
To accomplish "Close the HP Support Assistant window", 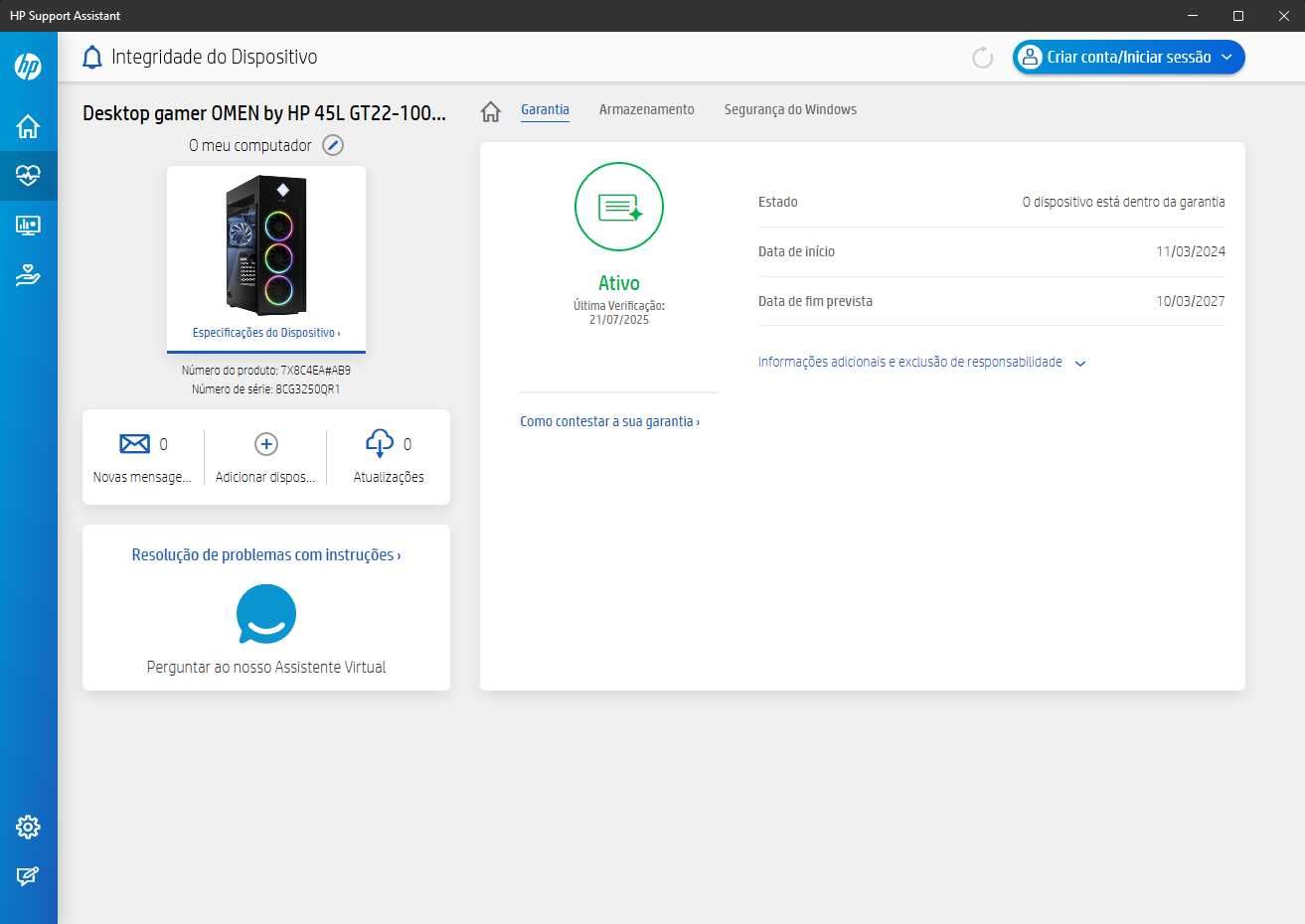I will click(x=1283, y=16).
